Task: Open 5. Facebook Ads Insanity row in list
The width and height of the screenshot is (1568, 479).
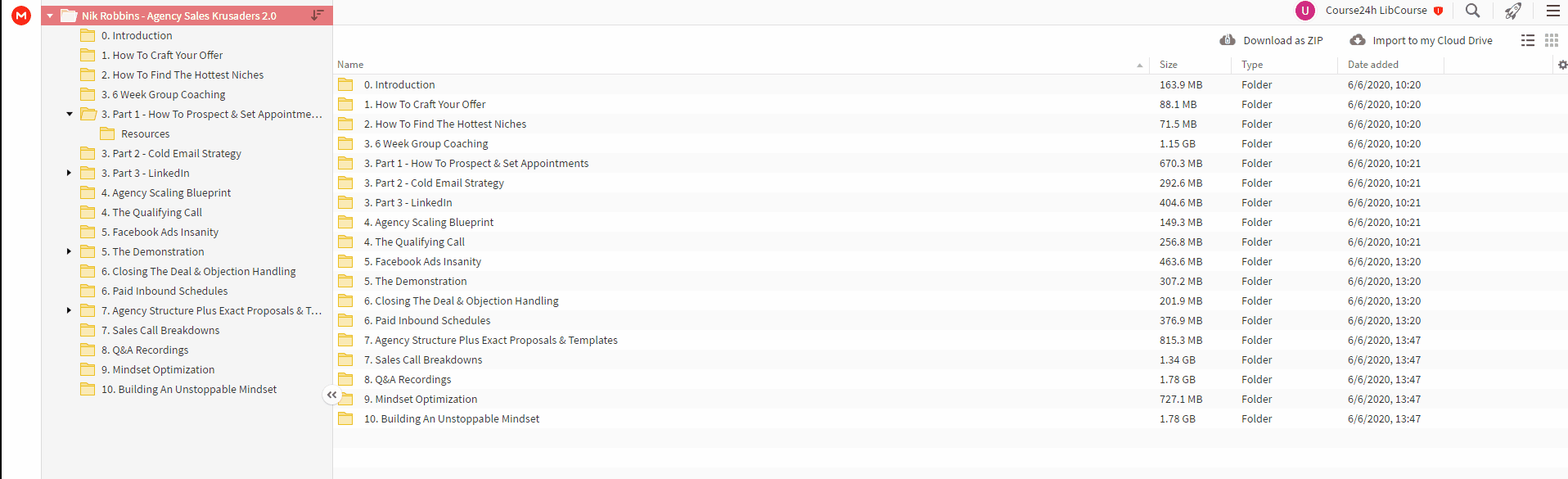Action: (x=950, y=261)
